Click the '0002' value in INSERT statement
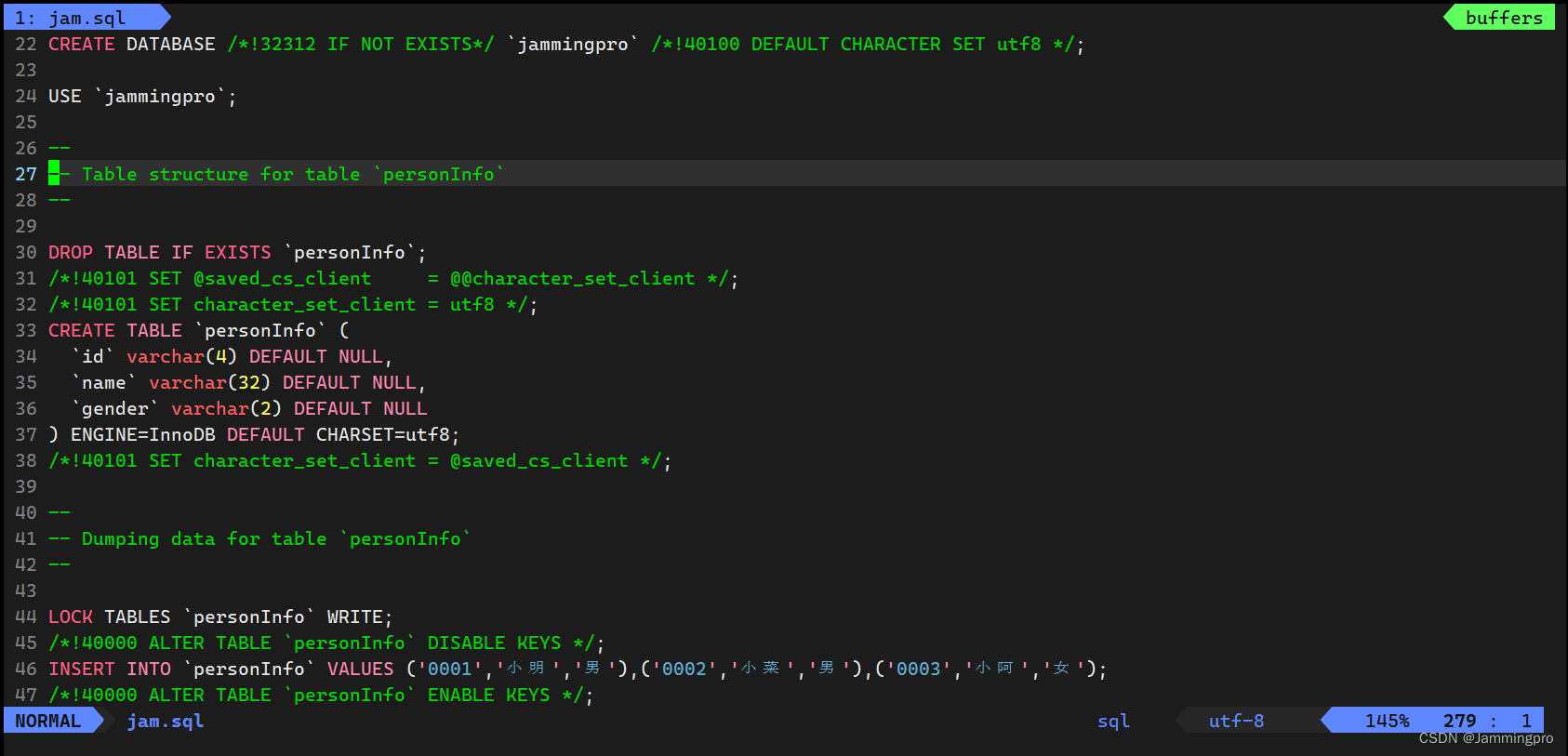 pos(684,669)
